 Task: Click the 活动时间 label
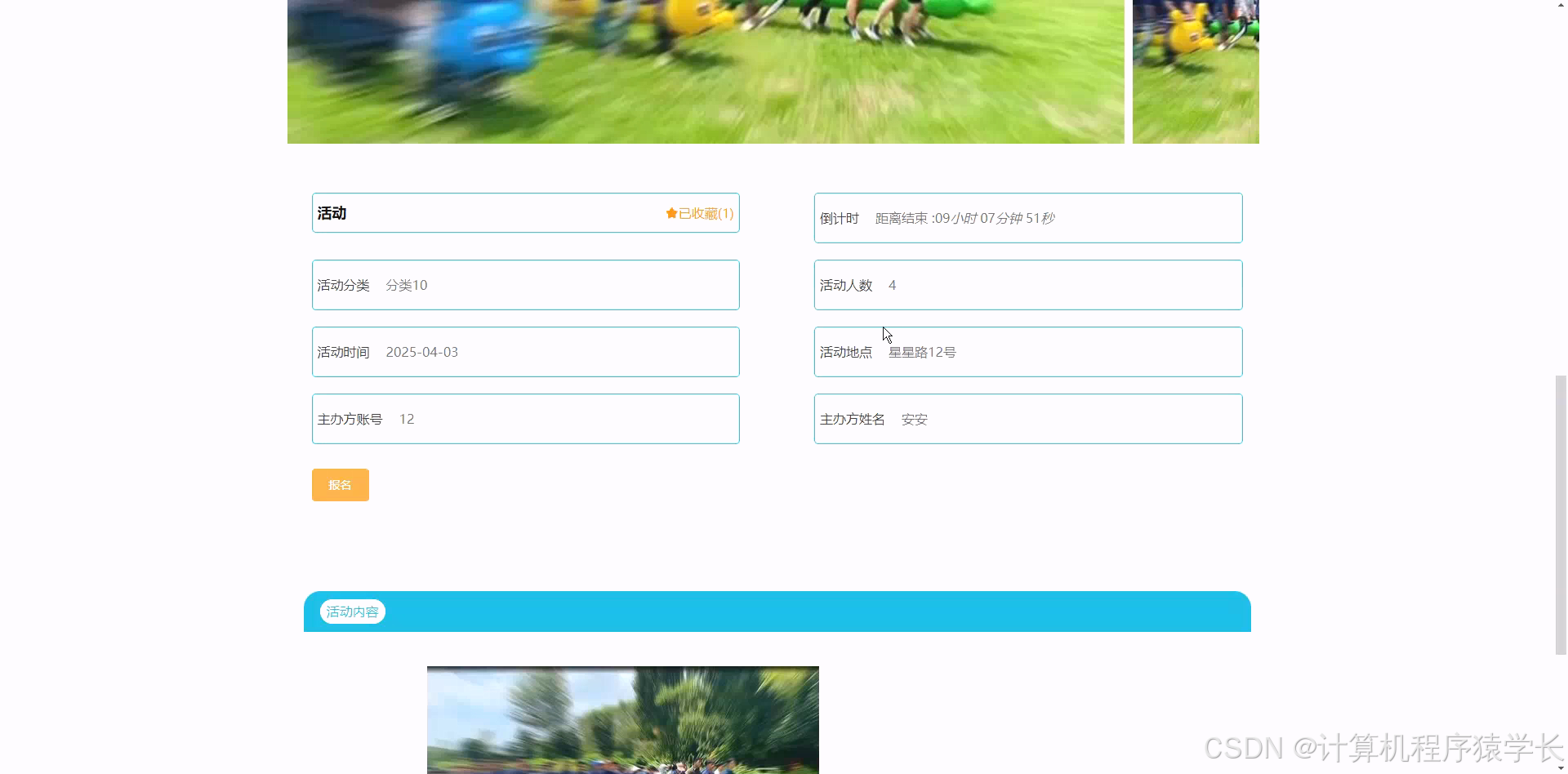click(x=343, y=352)
